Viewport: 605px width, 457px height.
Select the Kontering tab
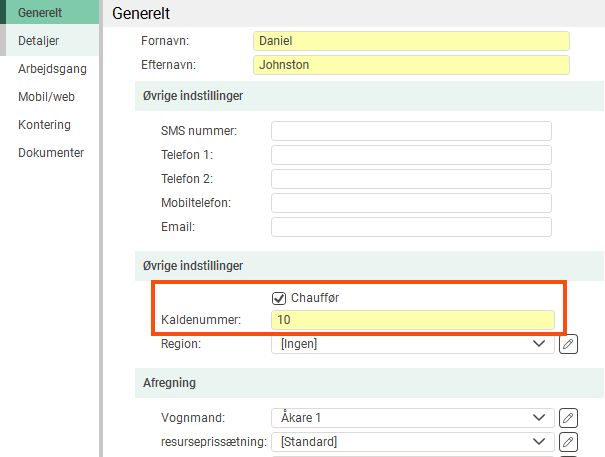coord(44,125)
